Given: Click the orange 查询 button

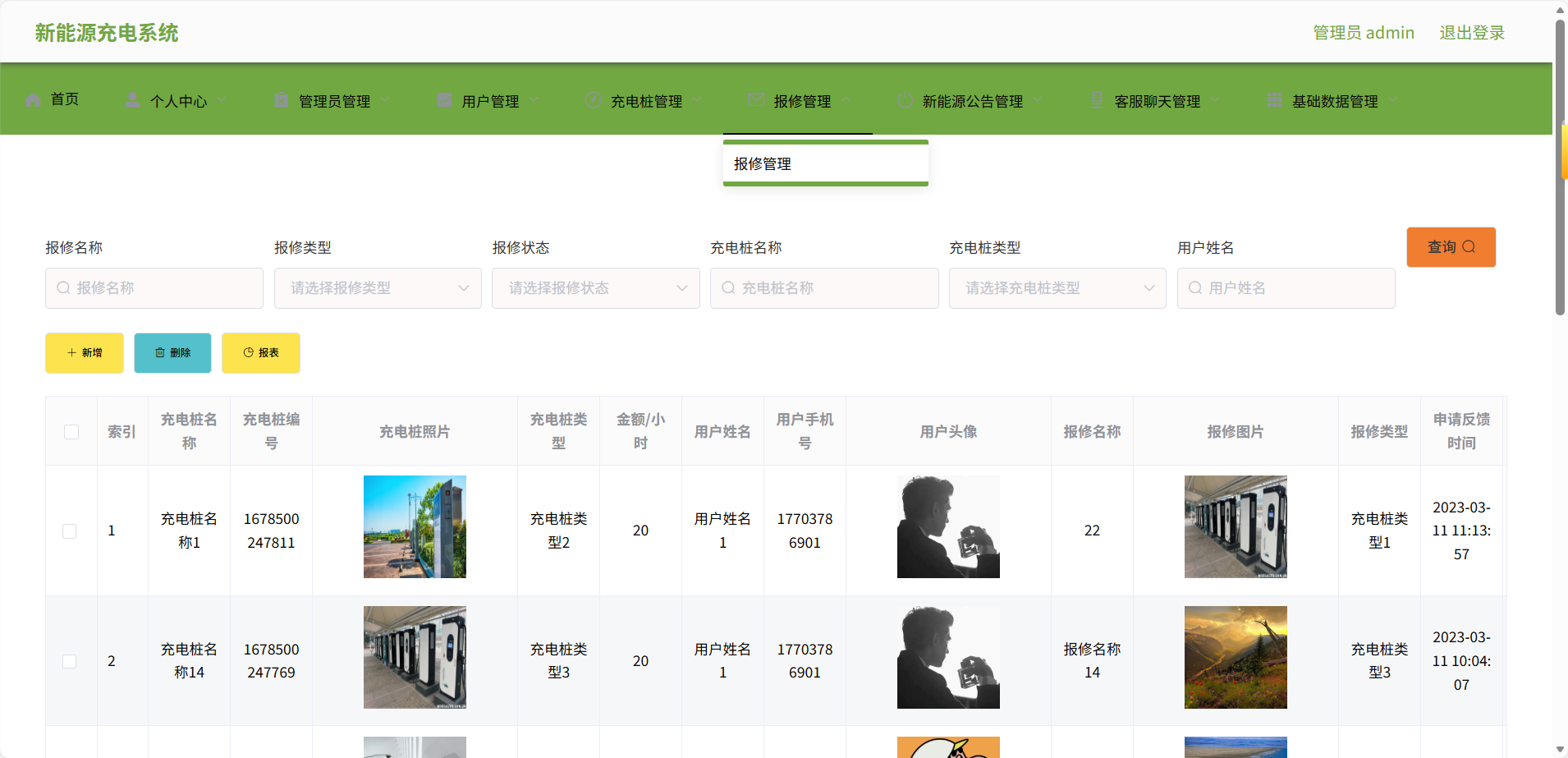Looking at the screenshot, I should 1451,247.
